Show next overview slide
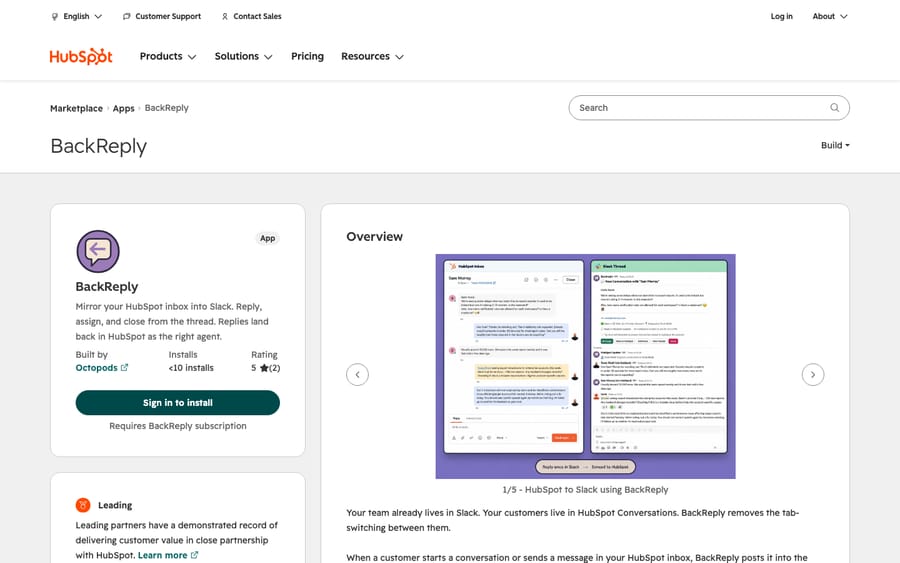This screenshot has height=563, width=900. 813,375
